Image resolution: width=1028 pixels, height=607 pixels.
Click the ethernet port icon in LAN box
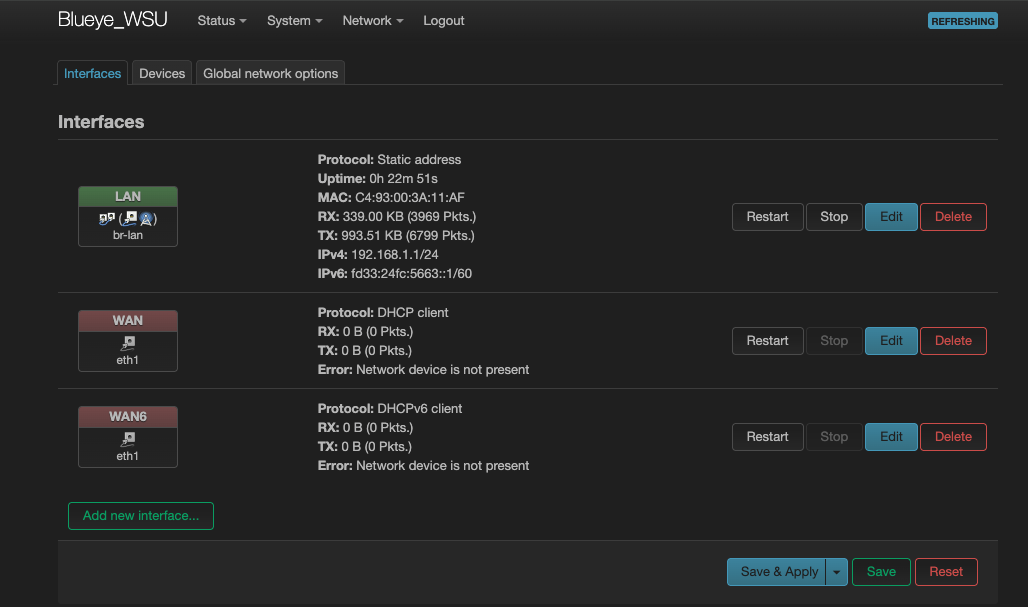coord(130,218)
